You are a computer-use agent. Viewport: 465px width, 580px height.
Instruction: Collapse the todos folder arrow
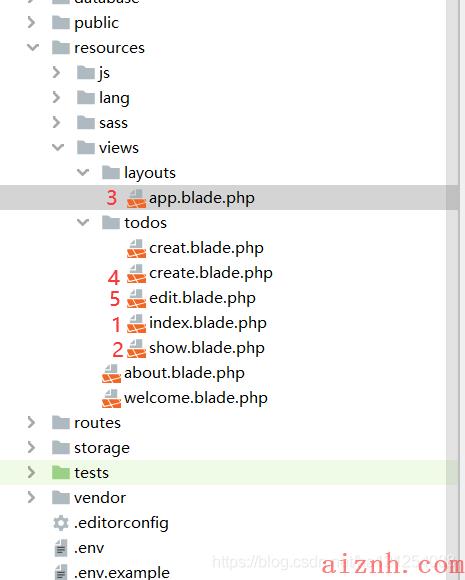point(82,222)
